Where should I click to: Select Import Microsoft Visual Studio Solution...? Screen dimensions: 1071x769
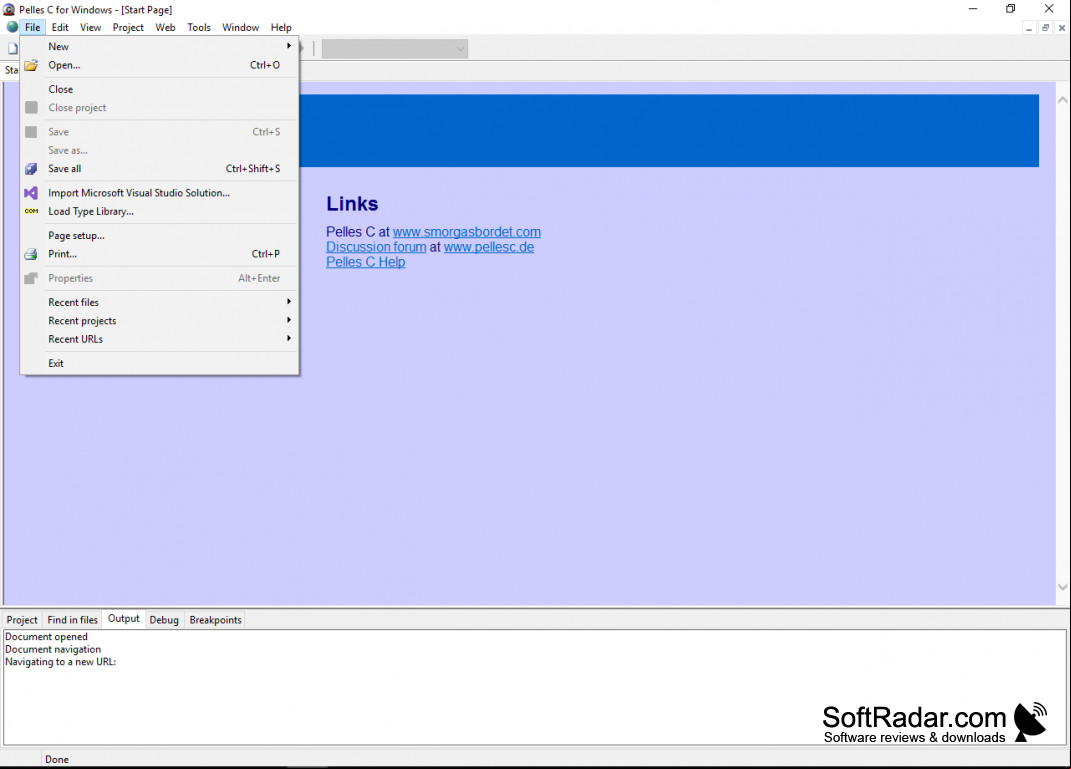click(x=160, y=193)
